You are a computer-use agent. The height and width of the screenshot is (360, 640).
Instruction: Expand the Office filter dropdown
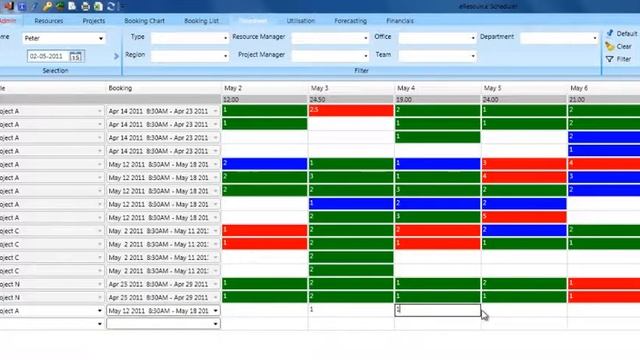437,38
